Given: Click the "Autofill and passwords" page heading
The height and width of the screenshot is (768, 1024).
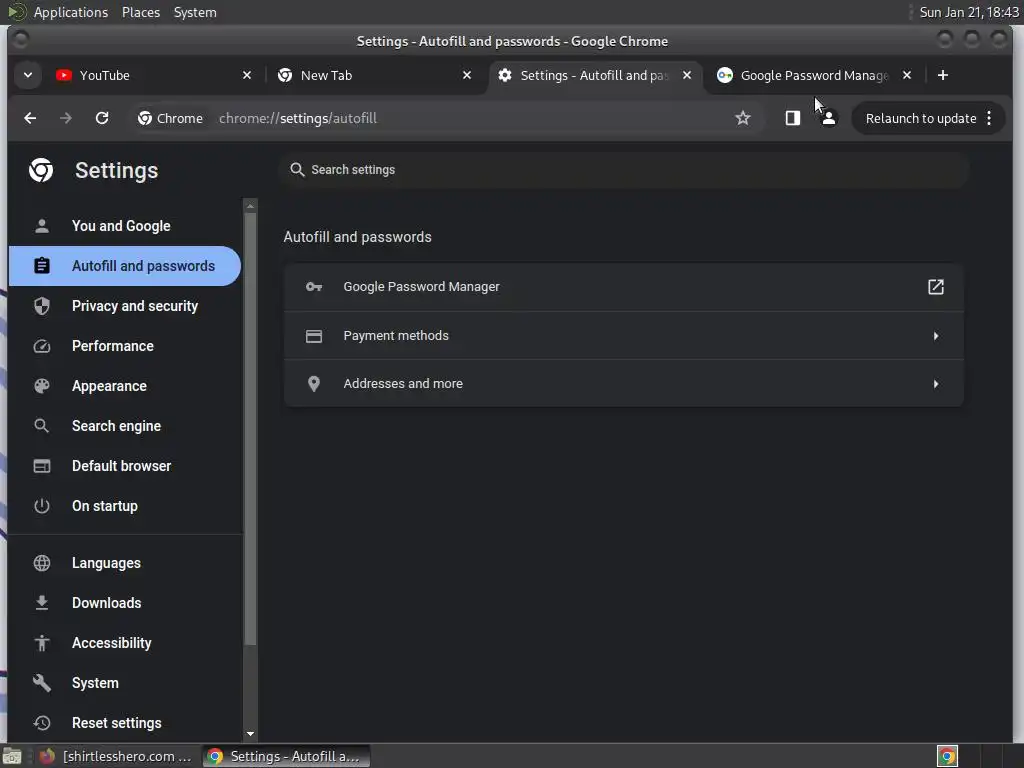Looking at the screenshot, I should pyautogui.click(x=357, y=237).
